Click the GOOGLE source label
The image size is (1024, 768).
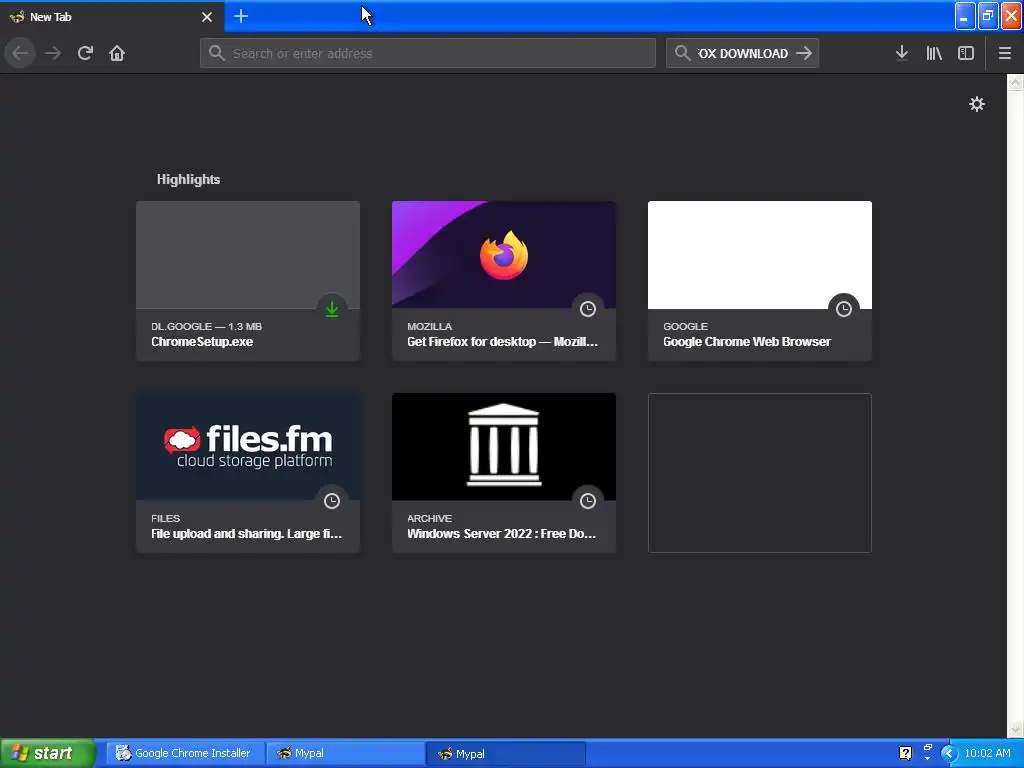click(685, 326)
